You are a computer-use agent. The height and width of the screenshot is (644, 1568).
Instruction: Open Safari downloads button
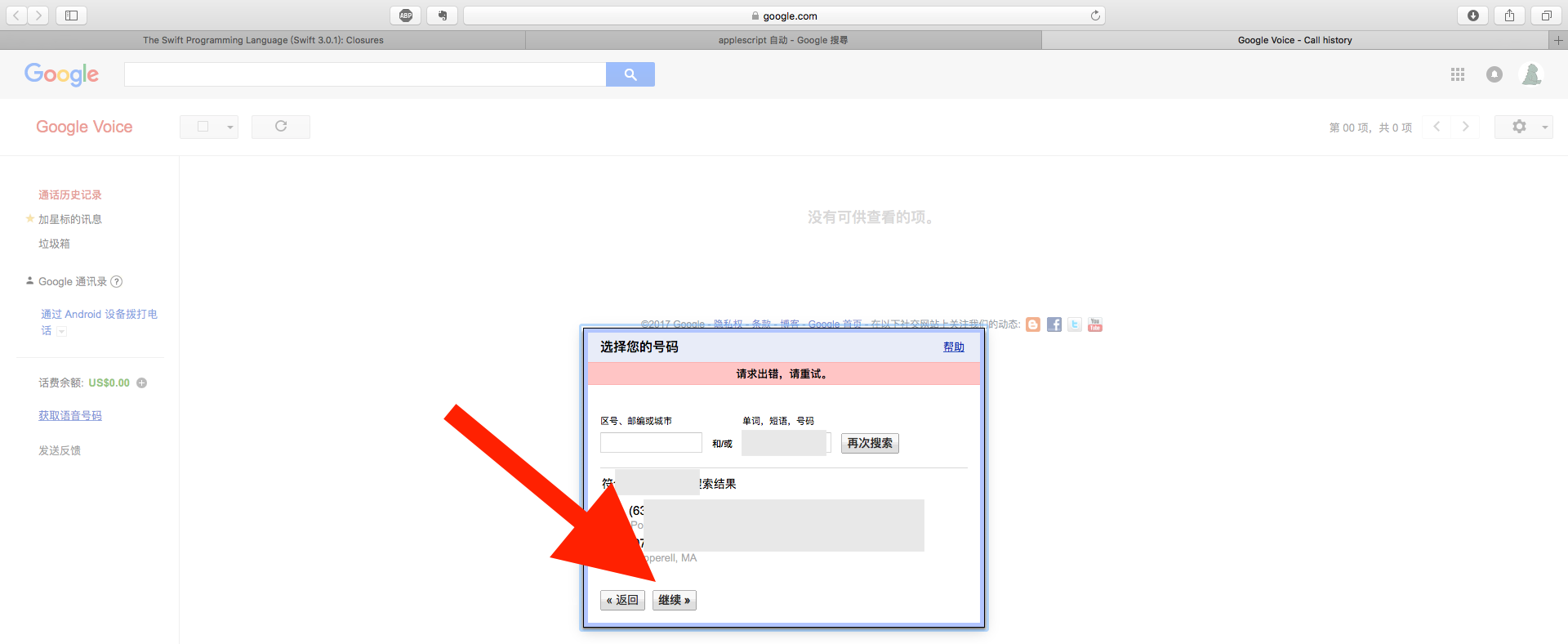tap(1472, 16)
